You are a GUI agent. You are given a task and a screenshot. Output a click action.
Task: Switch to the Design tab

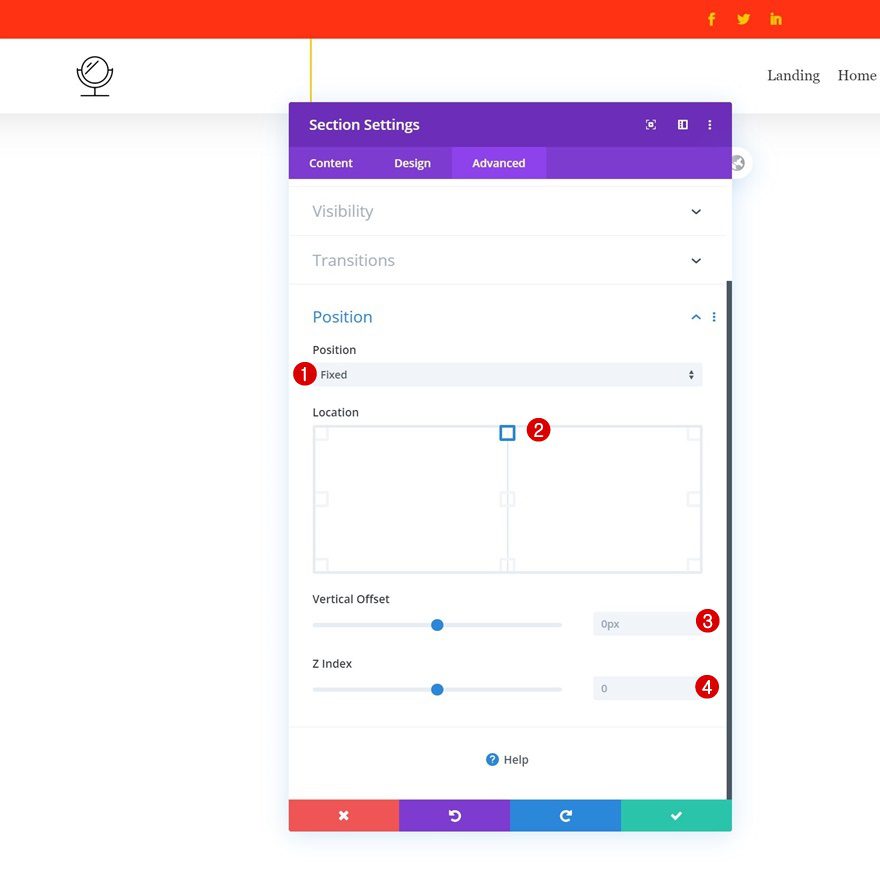(x=412, y=162)
